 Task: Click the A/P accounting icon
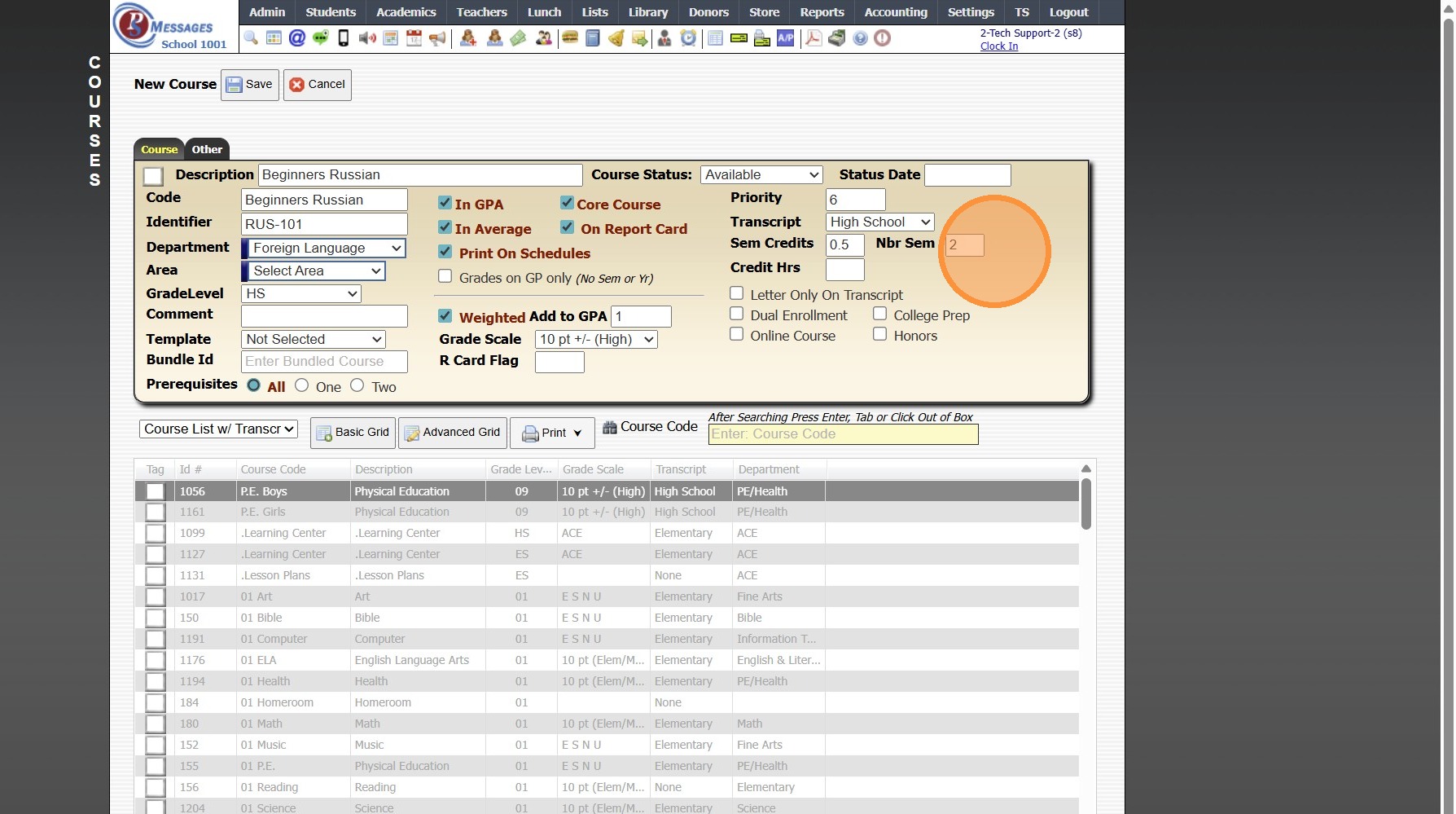pyautogui.click(x=785, y=38)
